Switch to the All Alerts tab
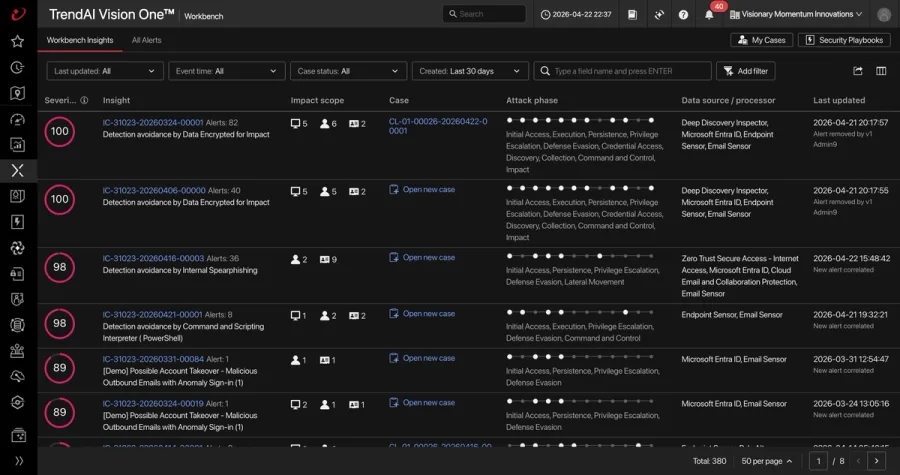Viewport: 900px width, 475px height. [x=146, y=40]
